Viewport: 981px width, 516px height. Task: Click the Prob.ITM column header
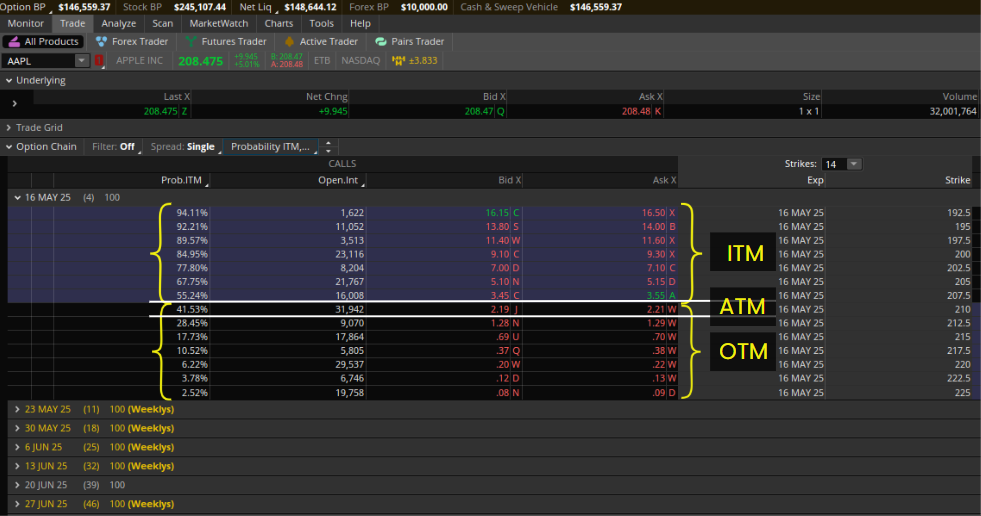point(181,180)
